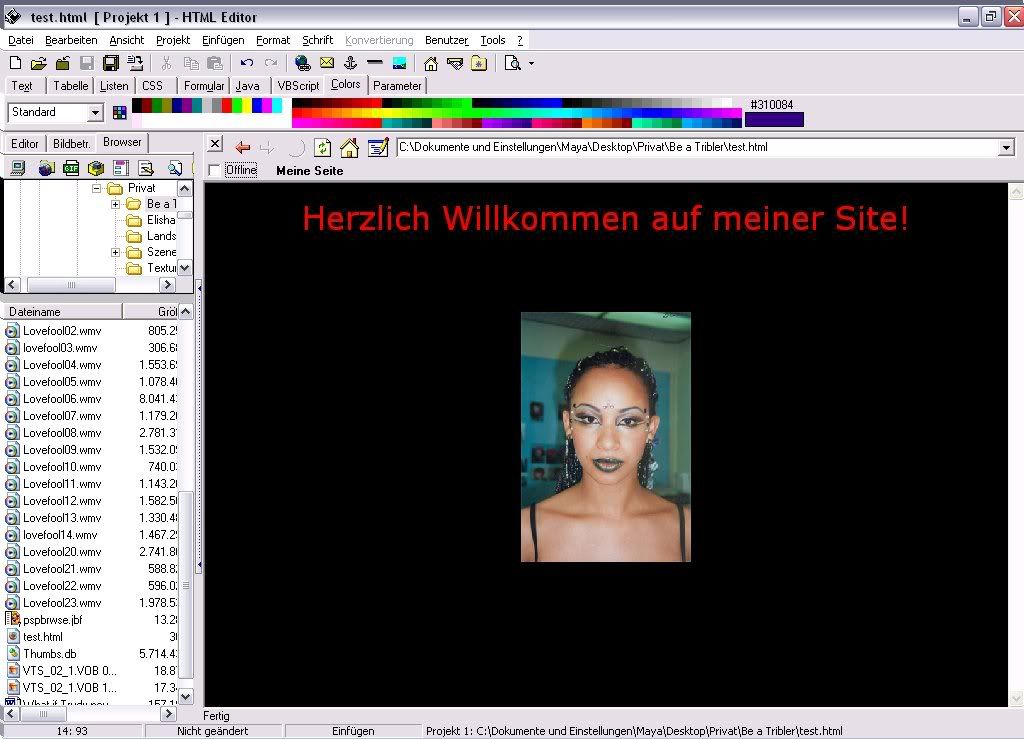Click the folder tree scroll up arrow

click(185, 189)
